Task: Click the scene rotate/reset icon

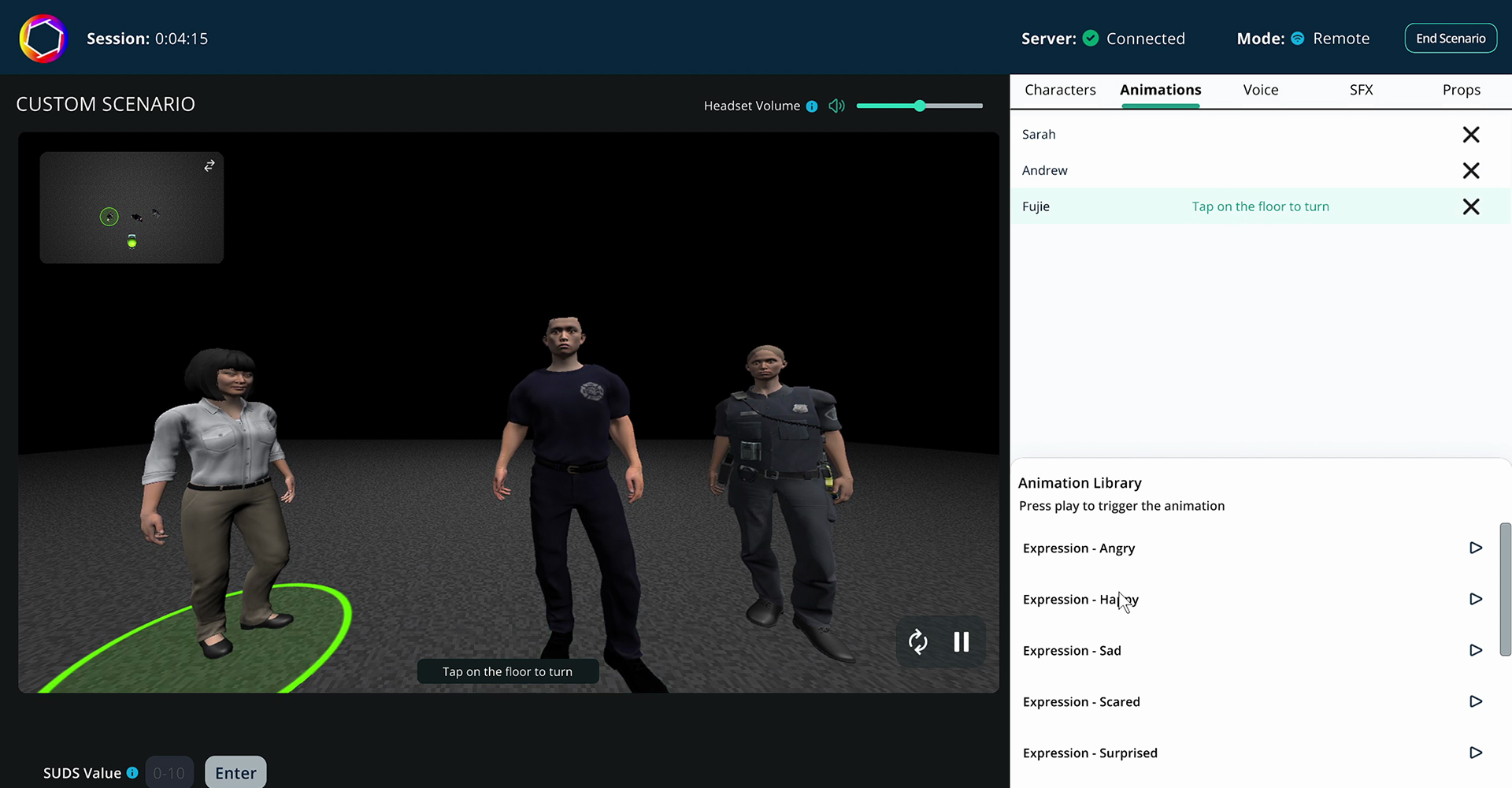Action: tap(918, 641)
